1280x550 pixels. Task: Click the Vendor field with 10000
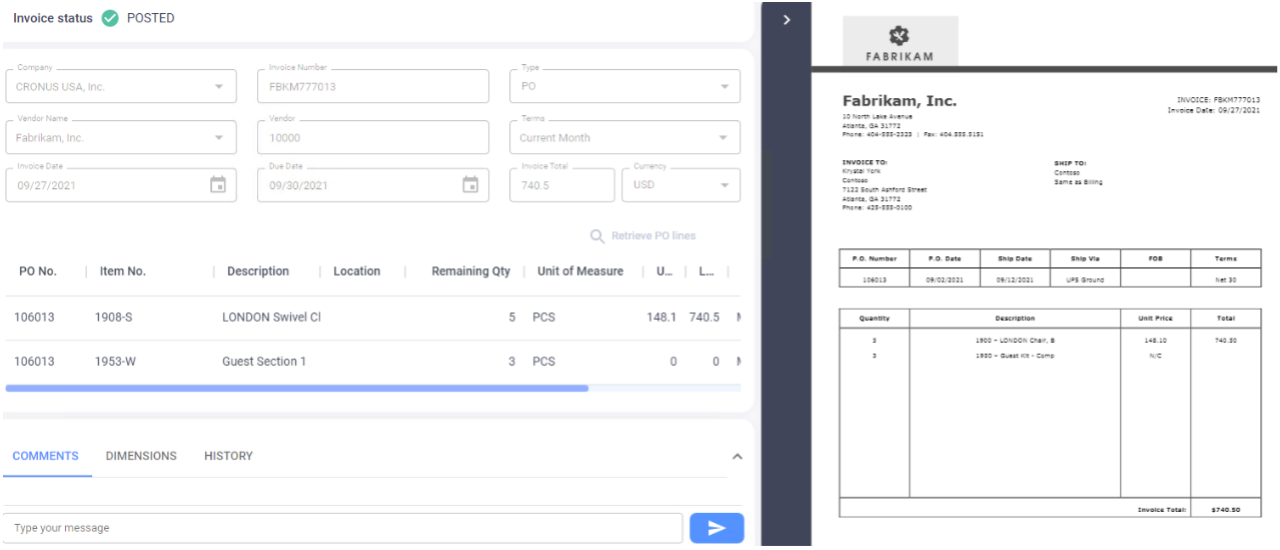(373, 137)
